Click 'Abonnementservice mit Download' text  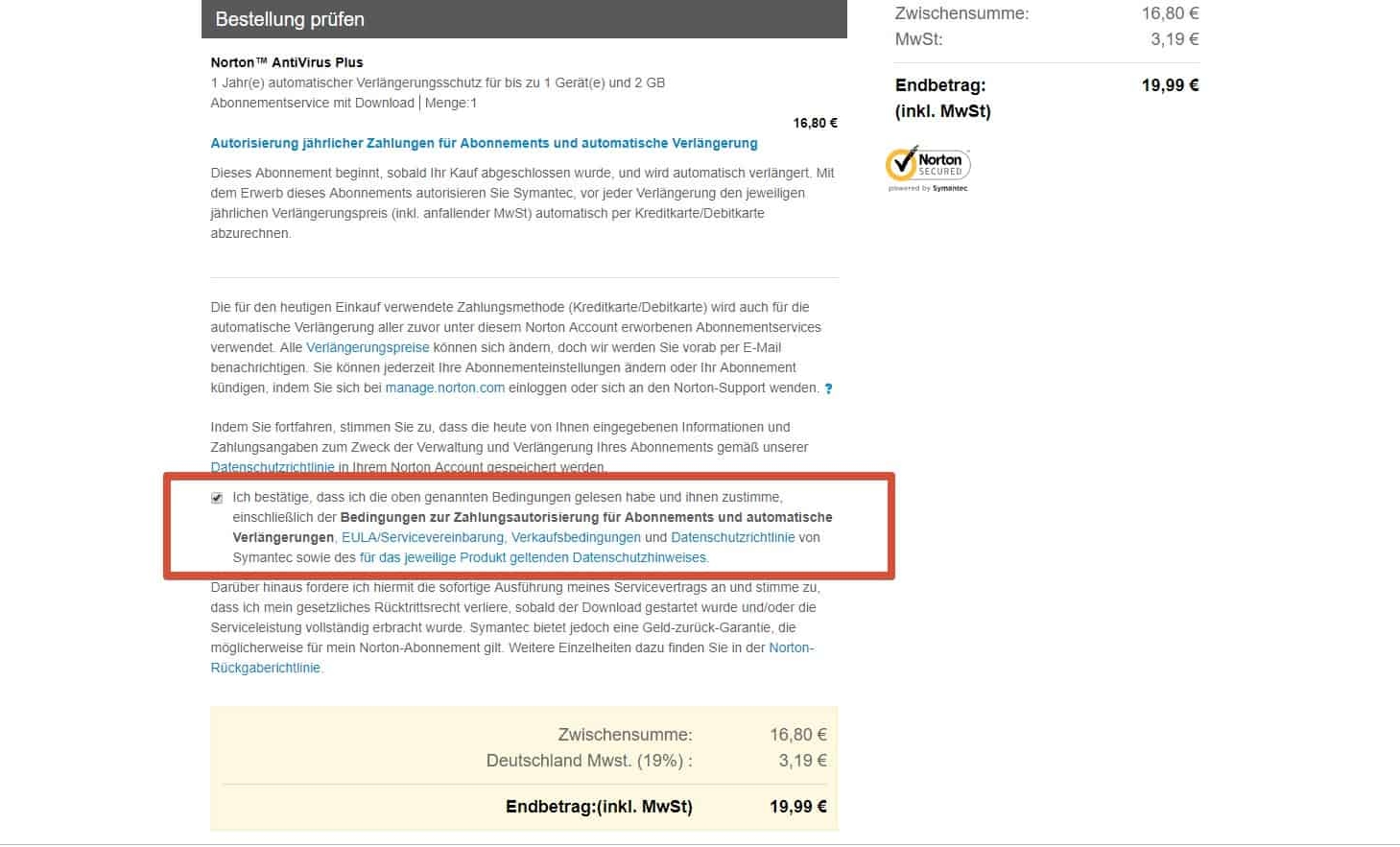pyautogui.click(x=313, y=103)
